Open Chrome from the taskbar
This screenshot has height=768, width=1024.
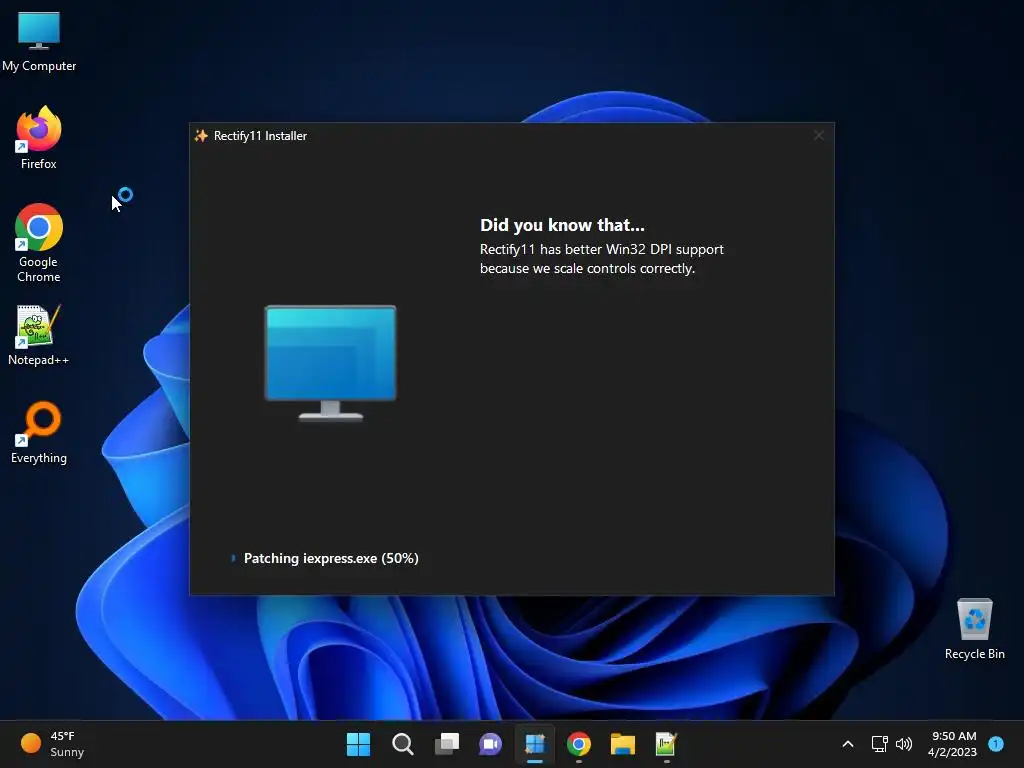(x=579, y=744)
